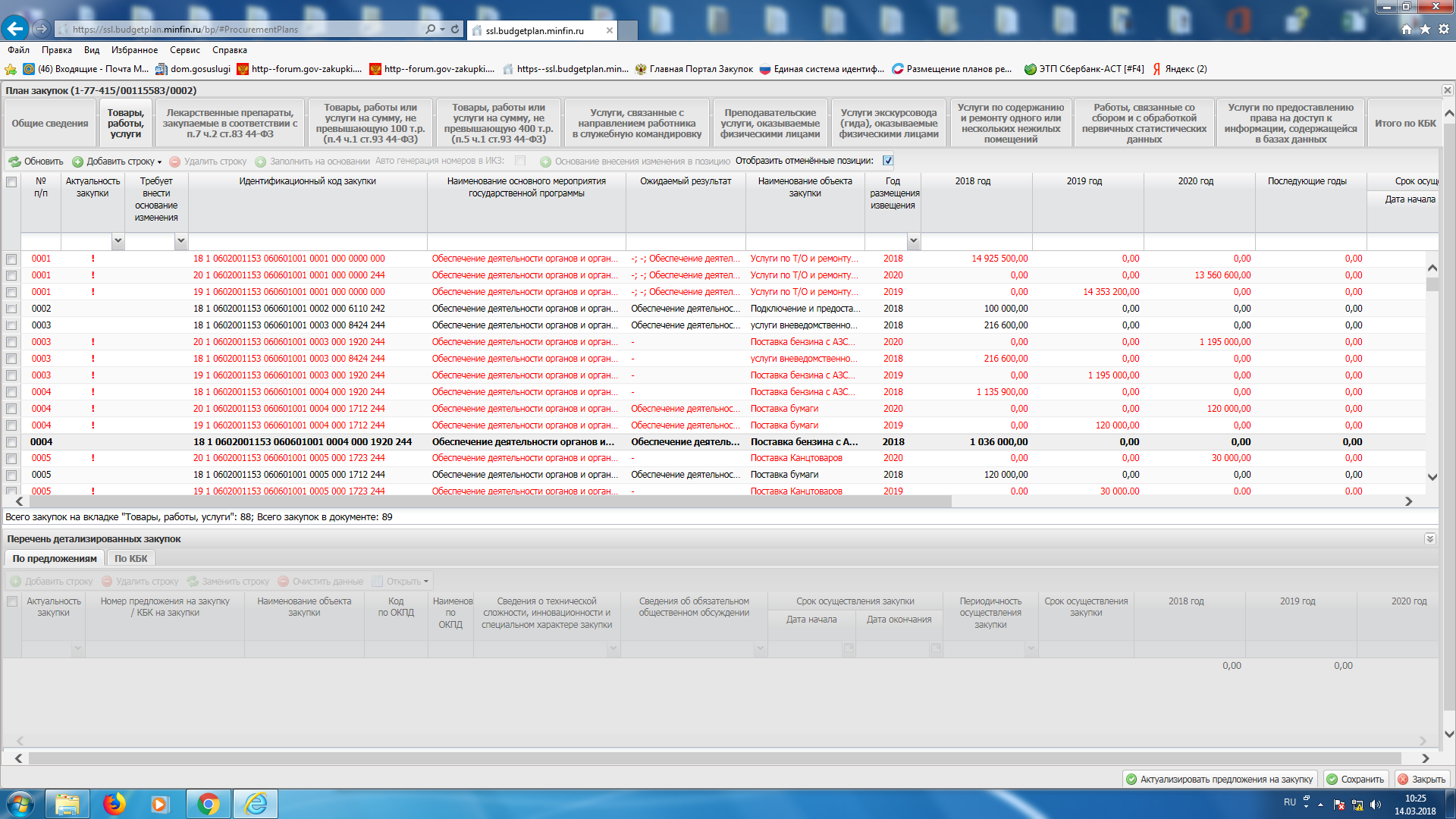The image size is (1456, 819).
Task: Check the select-all checkbox in the table header
Action: (11, 182)
